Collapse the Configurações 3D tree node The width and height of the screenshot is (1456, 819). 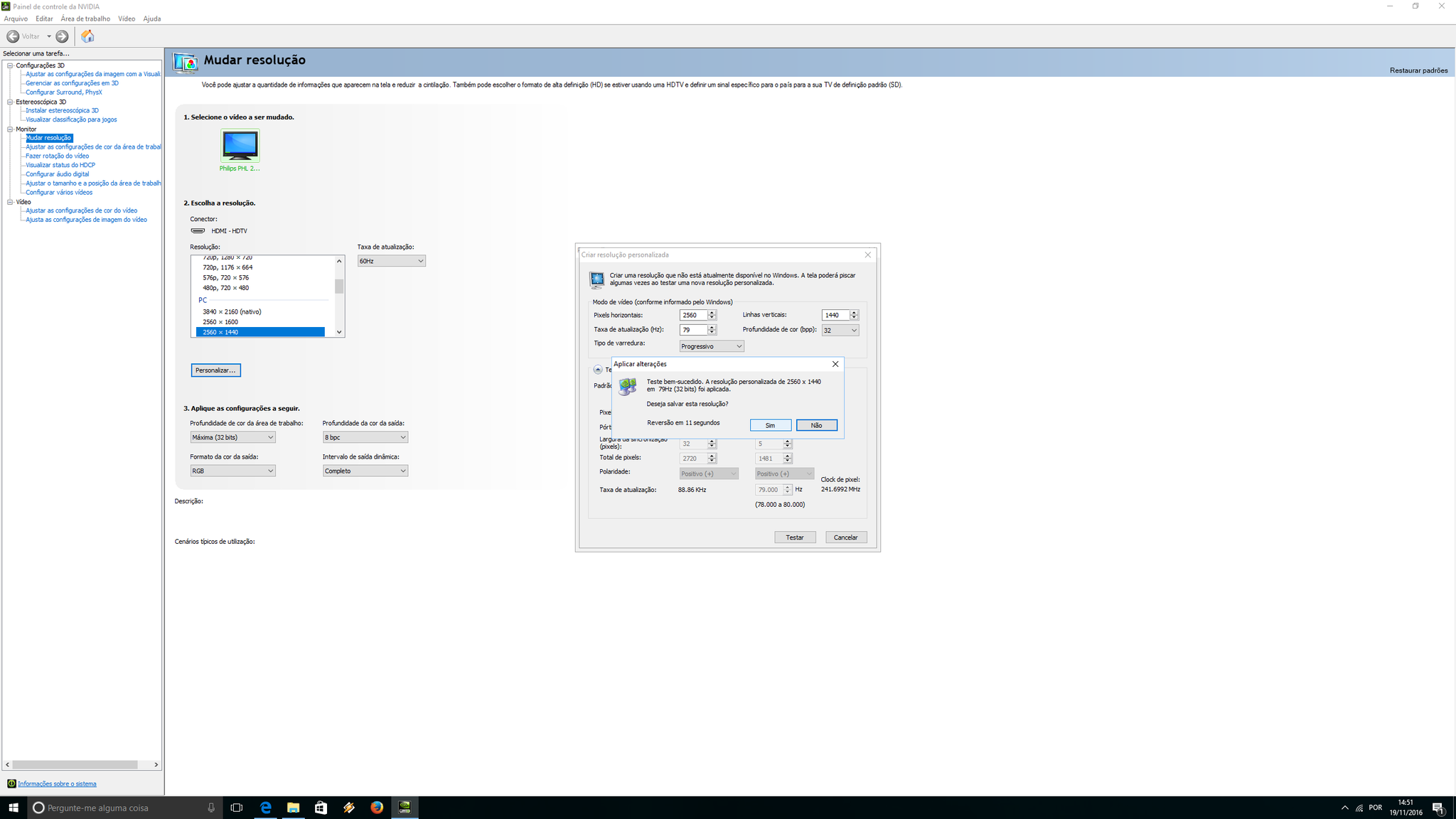point(10,65)
